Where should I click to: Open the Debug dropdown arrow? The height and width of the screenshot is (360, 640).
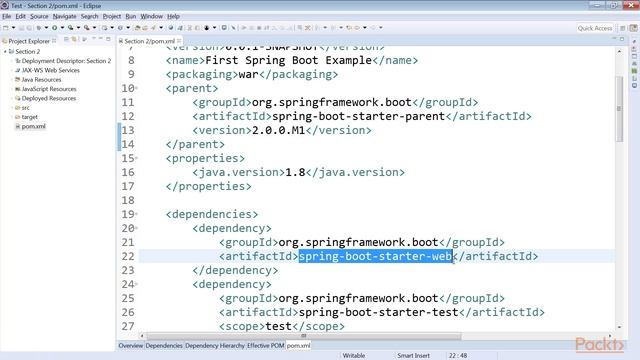[46, 28]
